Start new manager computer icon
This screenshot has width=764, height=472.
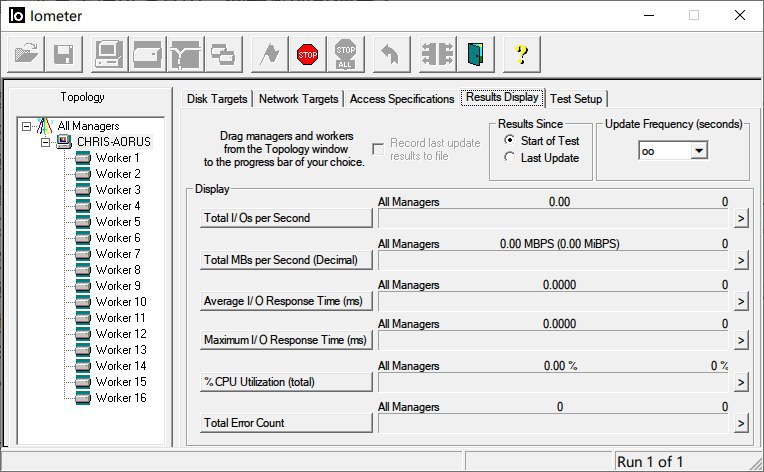click(109, 54)
